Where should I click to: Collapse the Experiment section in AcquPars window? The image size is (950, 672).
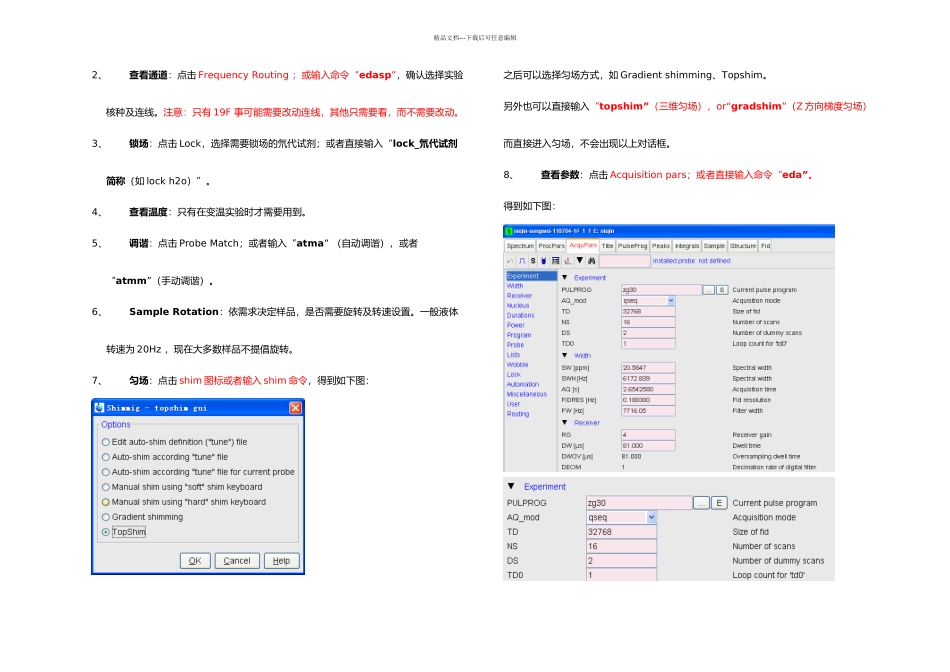(x=565, y=278)
